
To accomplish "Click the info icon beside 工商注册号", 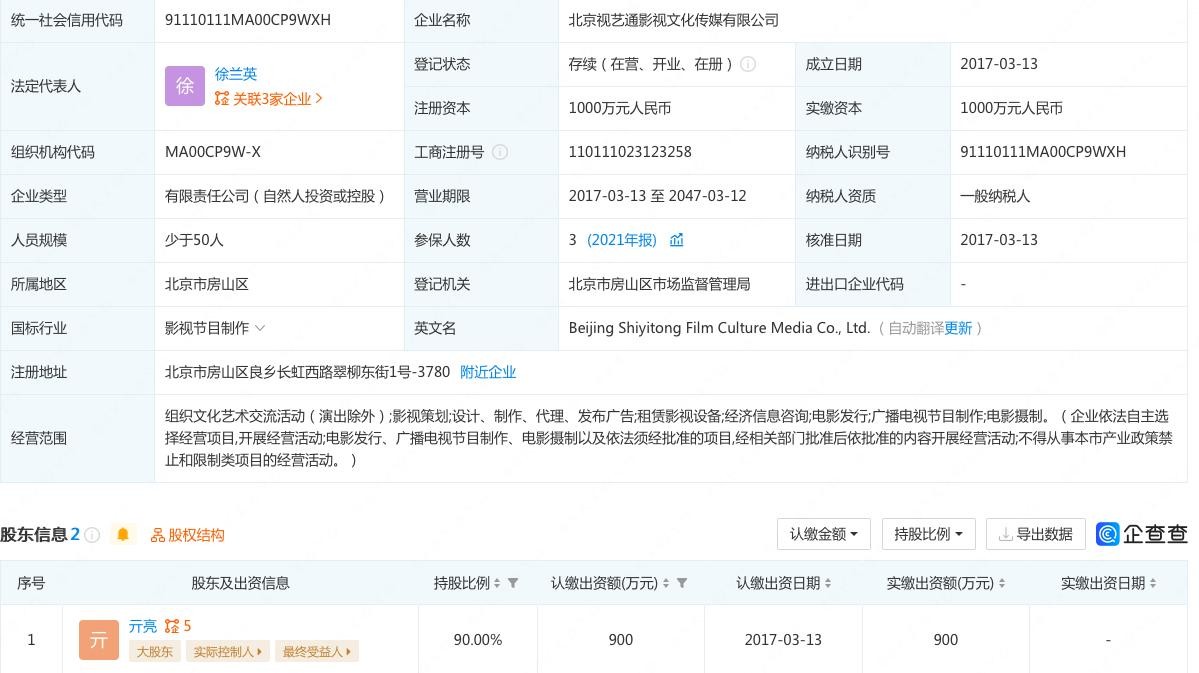I will 500,152.
